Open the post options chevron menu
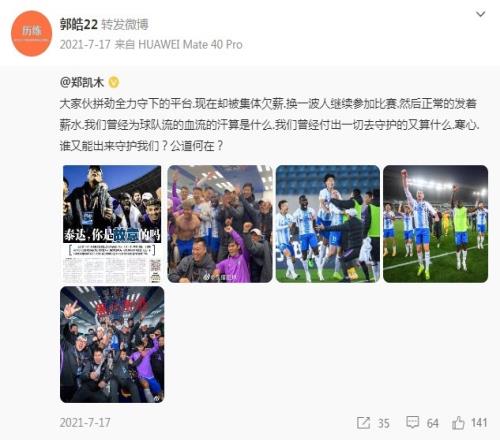This screenshot has height=440, width=500. (480, 14)
